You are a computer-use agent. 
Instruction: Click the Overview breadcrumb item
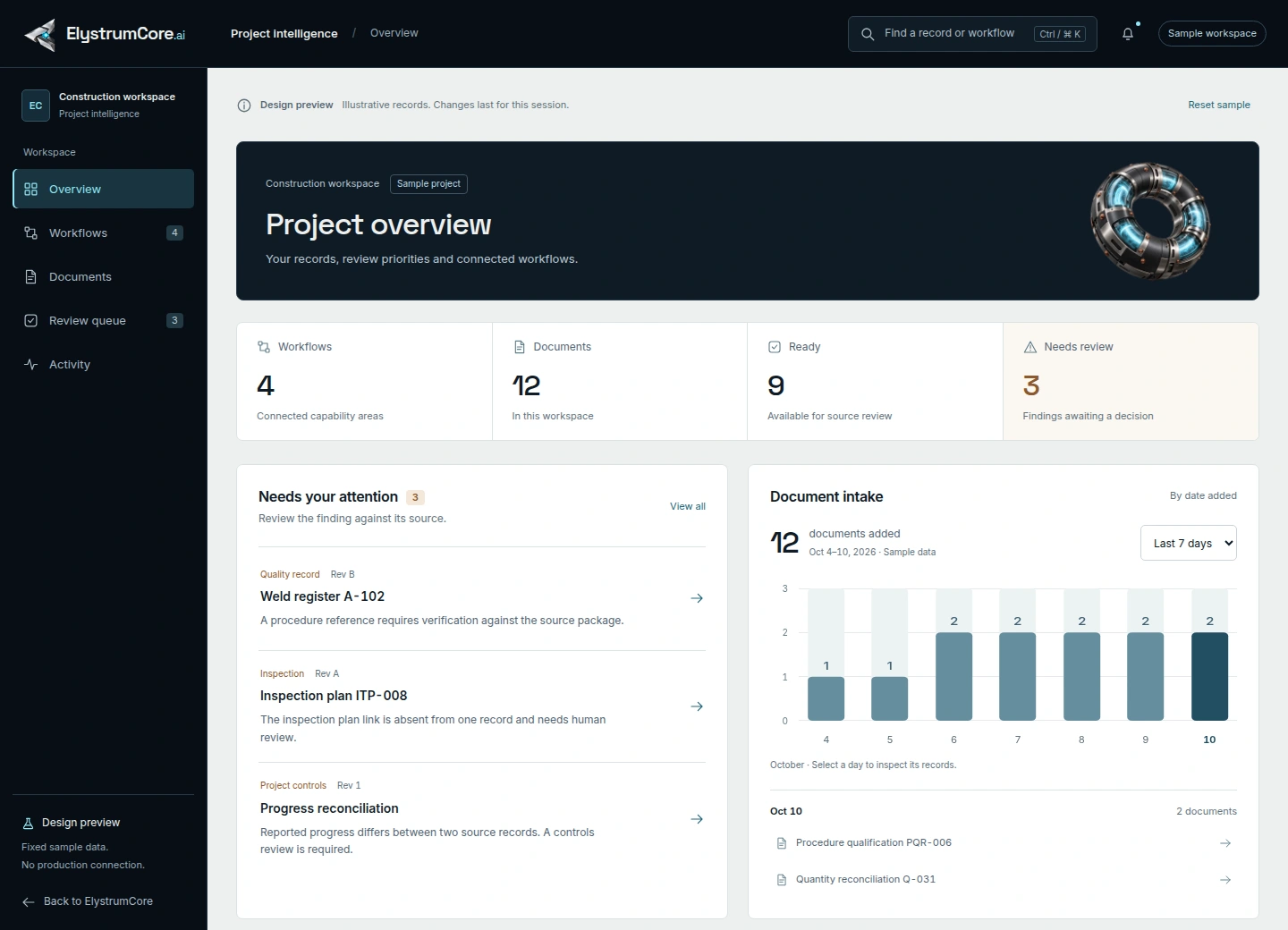point(394,33)
